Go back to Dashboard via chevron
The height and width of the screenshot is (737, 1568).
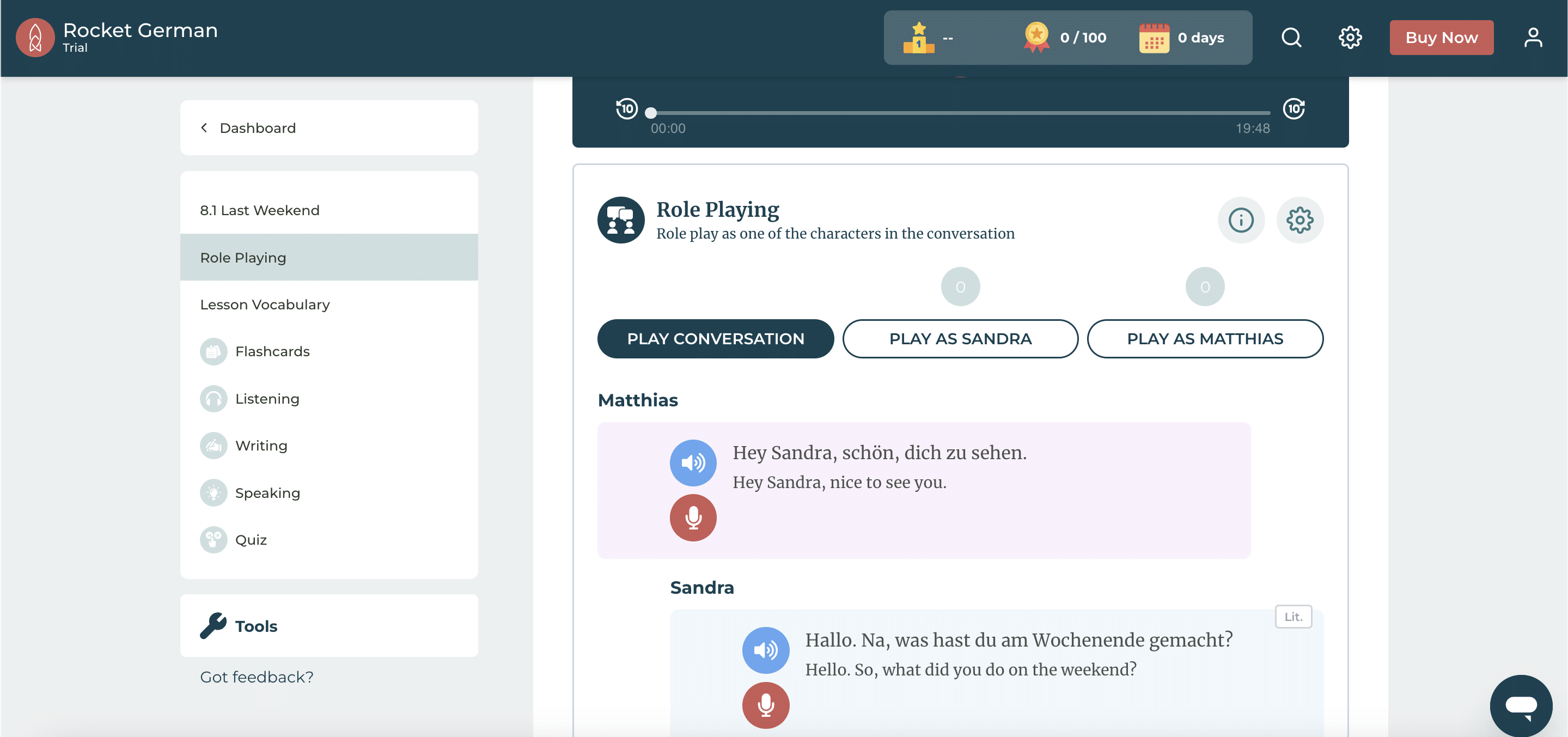205,128
